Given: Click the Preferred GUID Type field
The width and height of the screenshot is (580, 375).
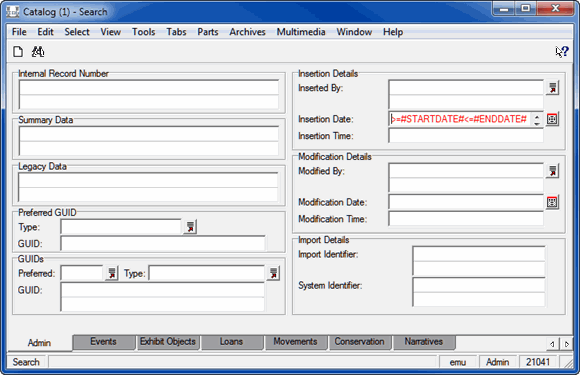Looking at the screenshot, I should click(121, 227).
